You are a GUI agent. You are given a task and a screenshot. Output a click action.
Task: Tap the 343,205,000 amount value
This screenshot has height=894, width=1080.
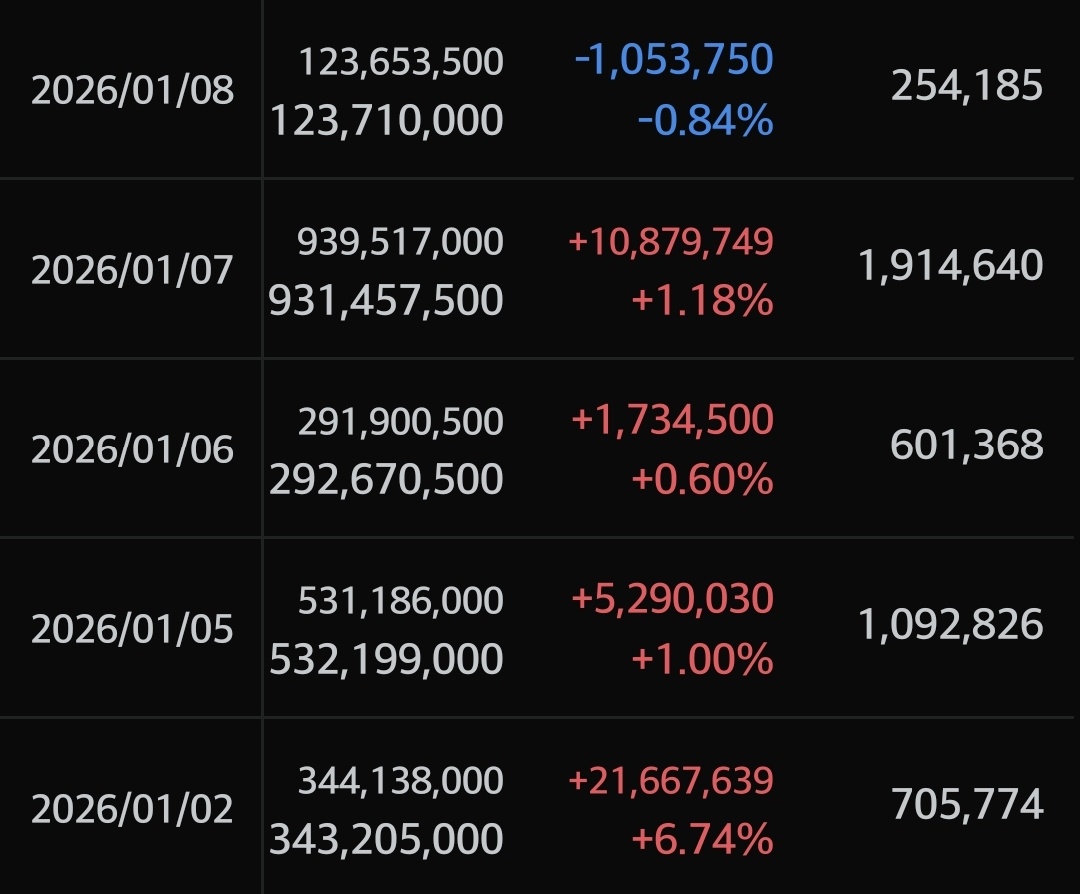(x=386, y=838)
